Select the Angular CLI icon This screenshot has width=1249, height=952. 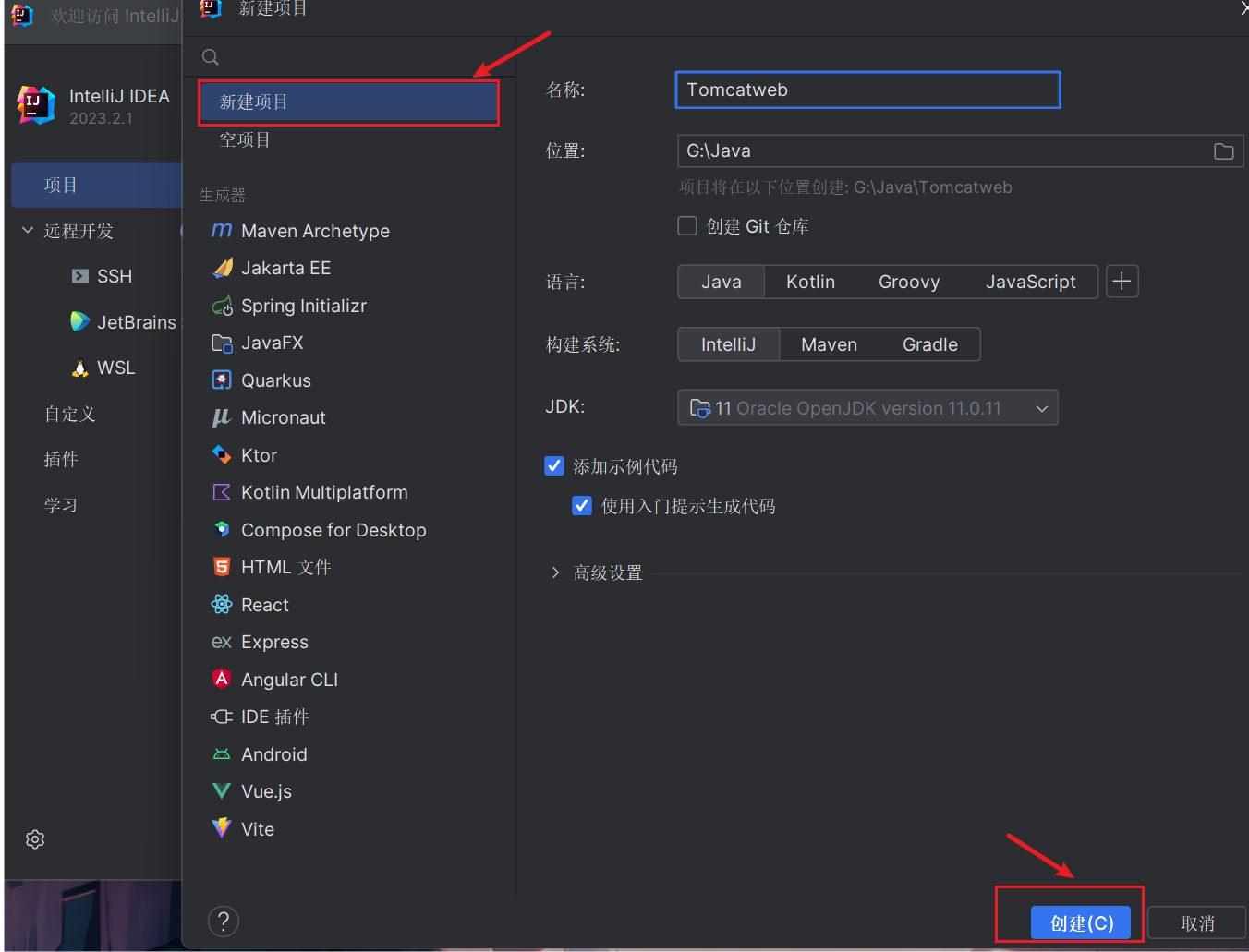pyautogui.click(x=222, y=680)
